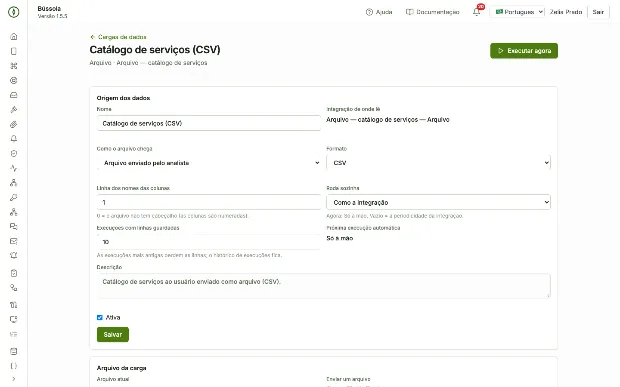Viewport: 620px width, 387px height.
Task: Open the key icon in sidebar
Action: coord(13,197)
